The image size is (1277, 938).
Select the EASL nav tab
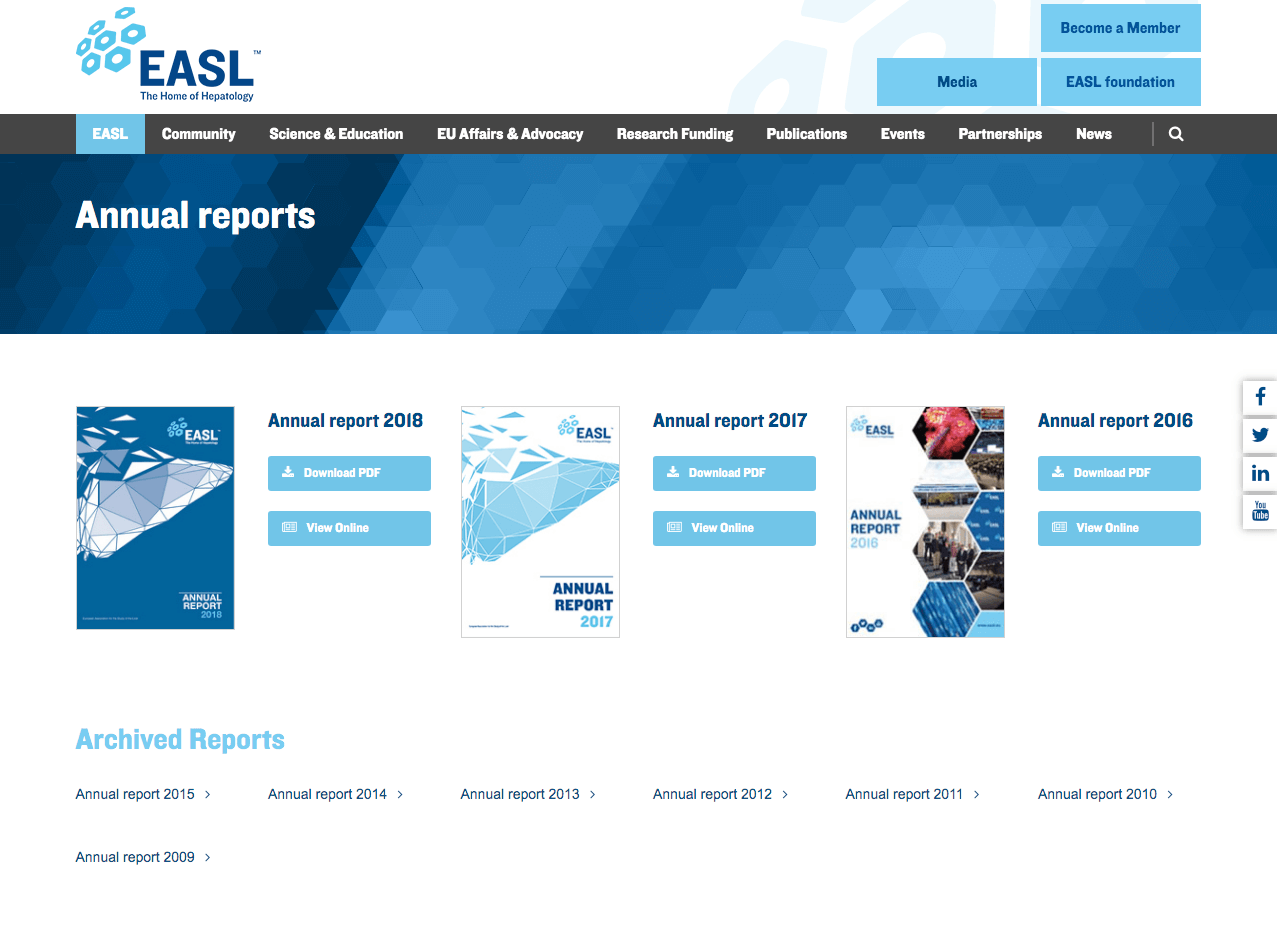(x=110, y=134)
